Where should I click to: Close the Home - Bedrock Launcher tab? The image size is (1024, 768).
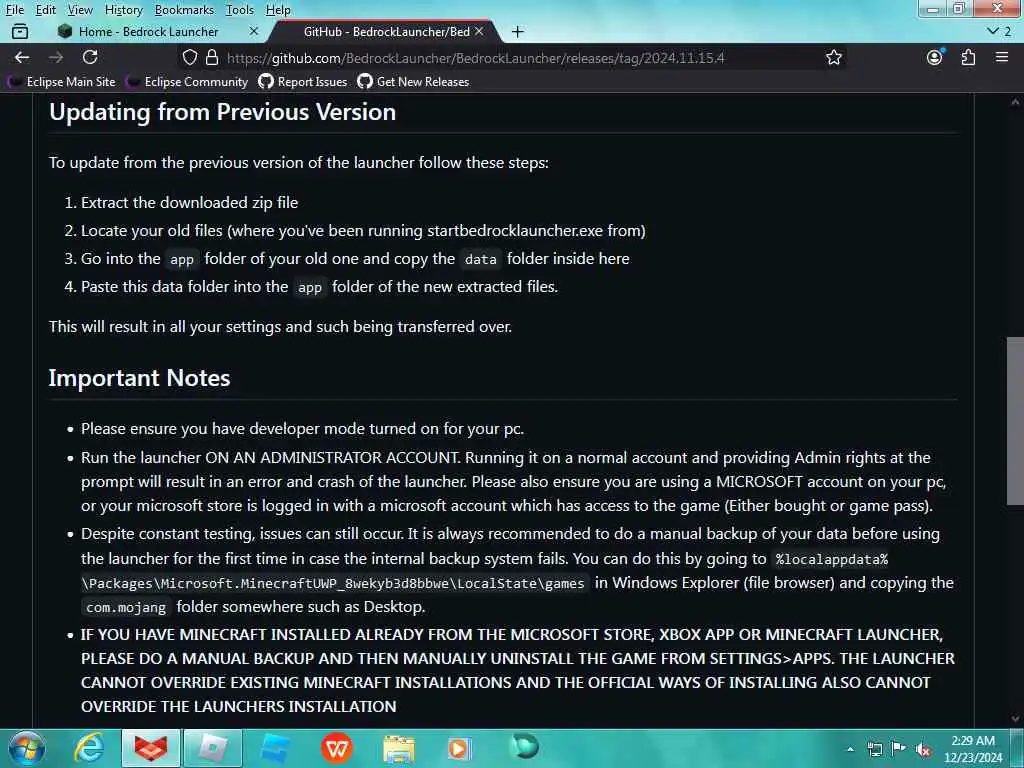pyautogui.click(x=254, y=31)
